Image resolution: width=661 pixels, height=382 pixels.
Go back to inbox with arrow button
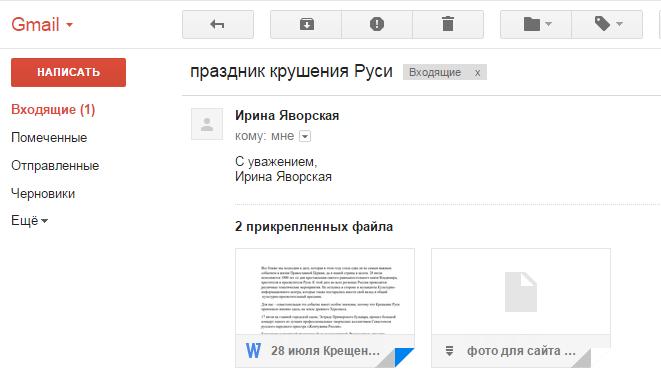click(218, 24)
